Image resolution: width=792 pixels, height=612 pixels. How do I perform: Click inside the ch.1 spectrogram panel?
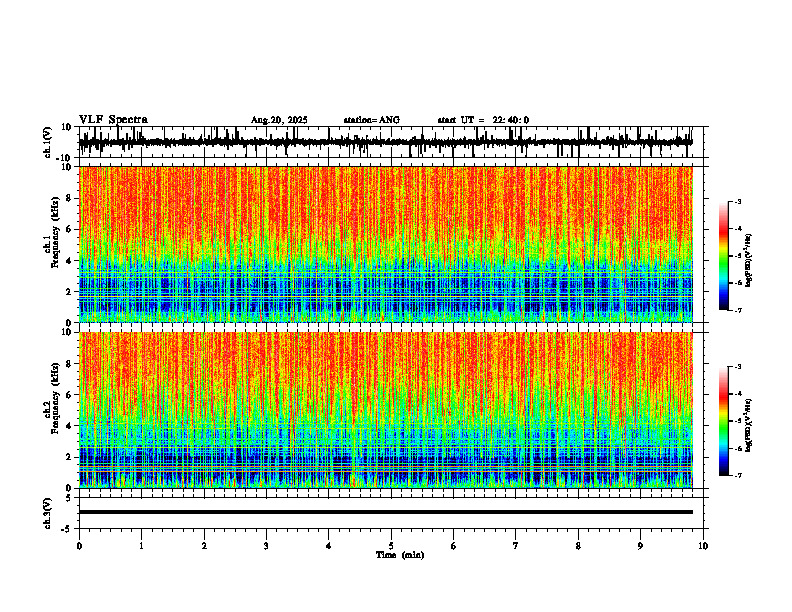[x=385, y=244]
